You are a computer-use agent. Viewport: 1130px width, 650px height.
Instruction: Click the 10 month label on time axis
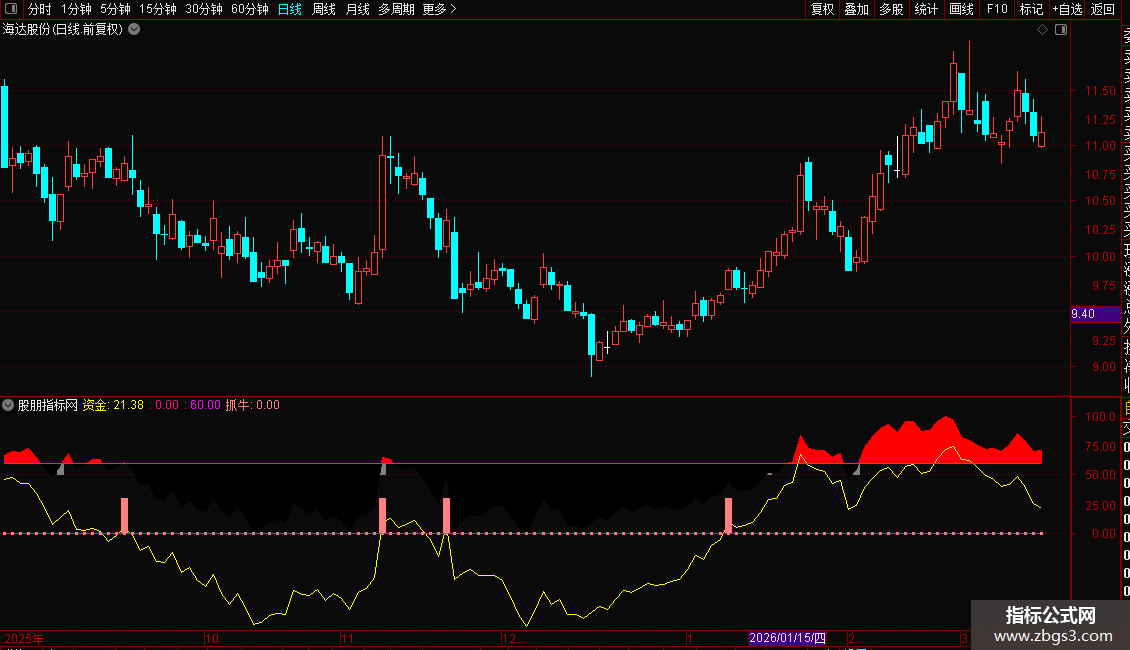coord(212,638)
